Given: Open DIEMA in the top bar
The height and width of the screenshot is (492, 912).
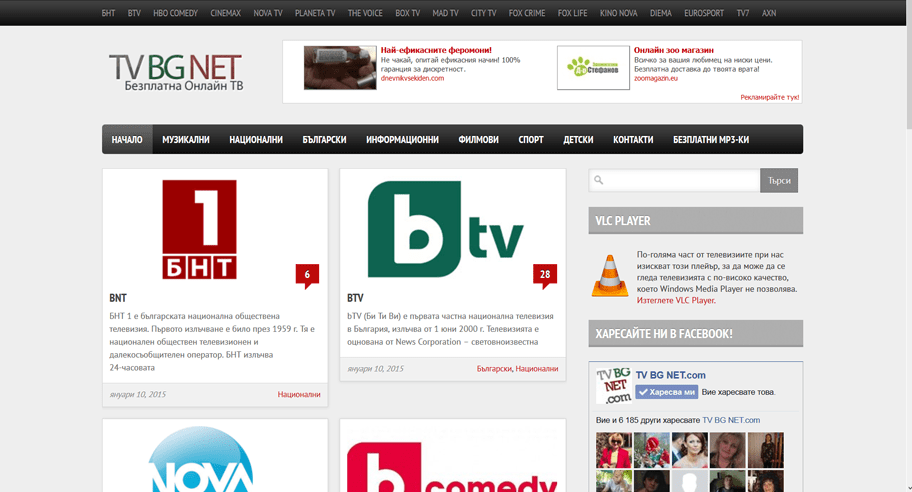Looking at the screenshot, I should [x=661, y=13].
